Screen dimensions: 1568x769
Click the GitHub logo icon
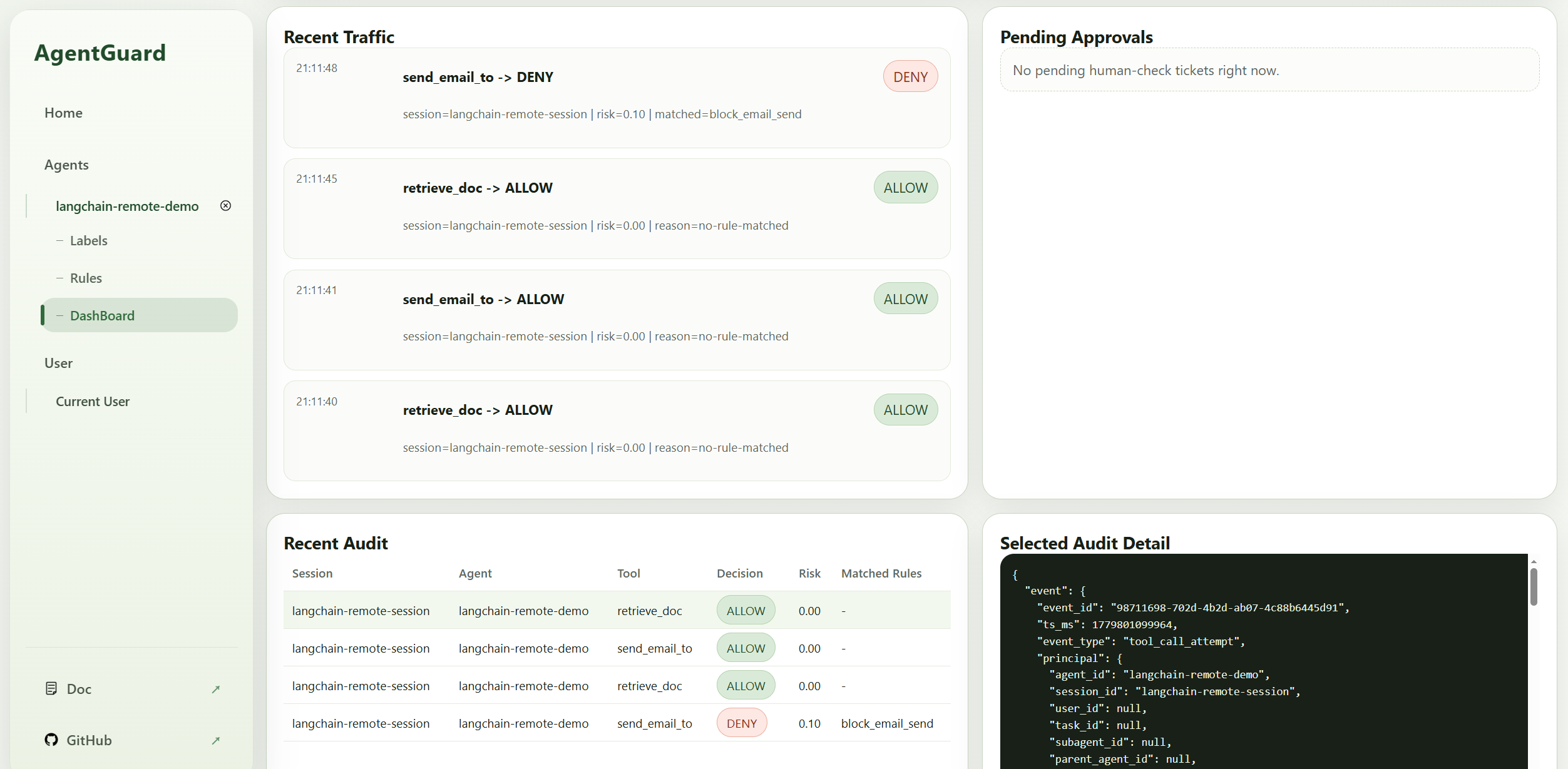point(51,740)
